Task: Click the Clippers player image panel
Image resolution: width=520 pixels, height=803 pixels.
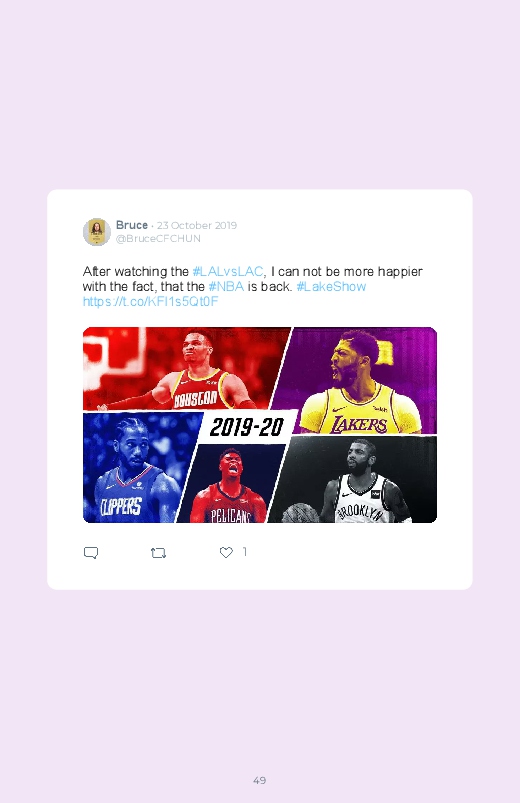Action: 136,467
